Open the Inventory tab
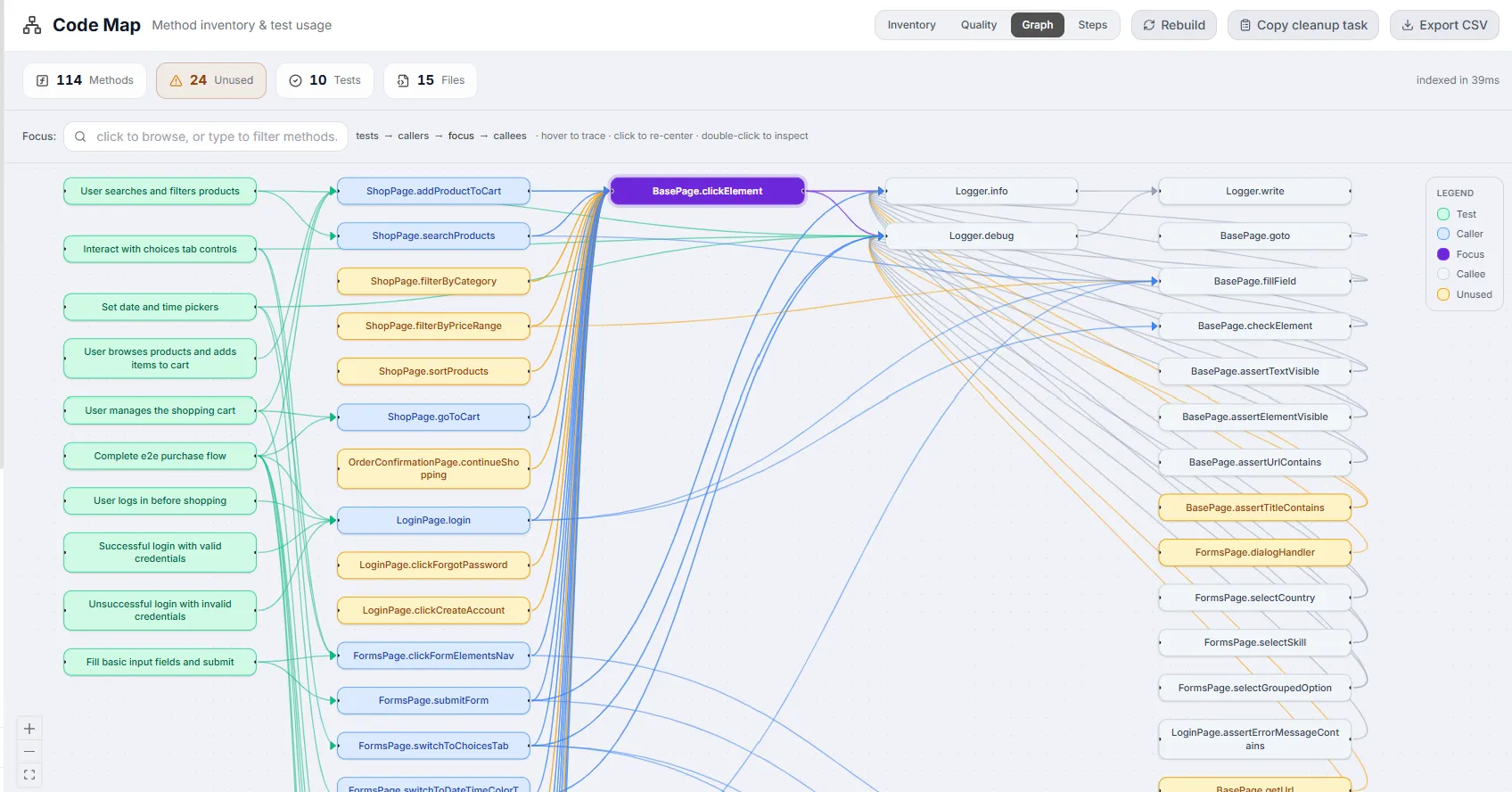 [911, 25]
